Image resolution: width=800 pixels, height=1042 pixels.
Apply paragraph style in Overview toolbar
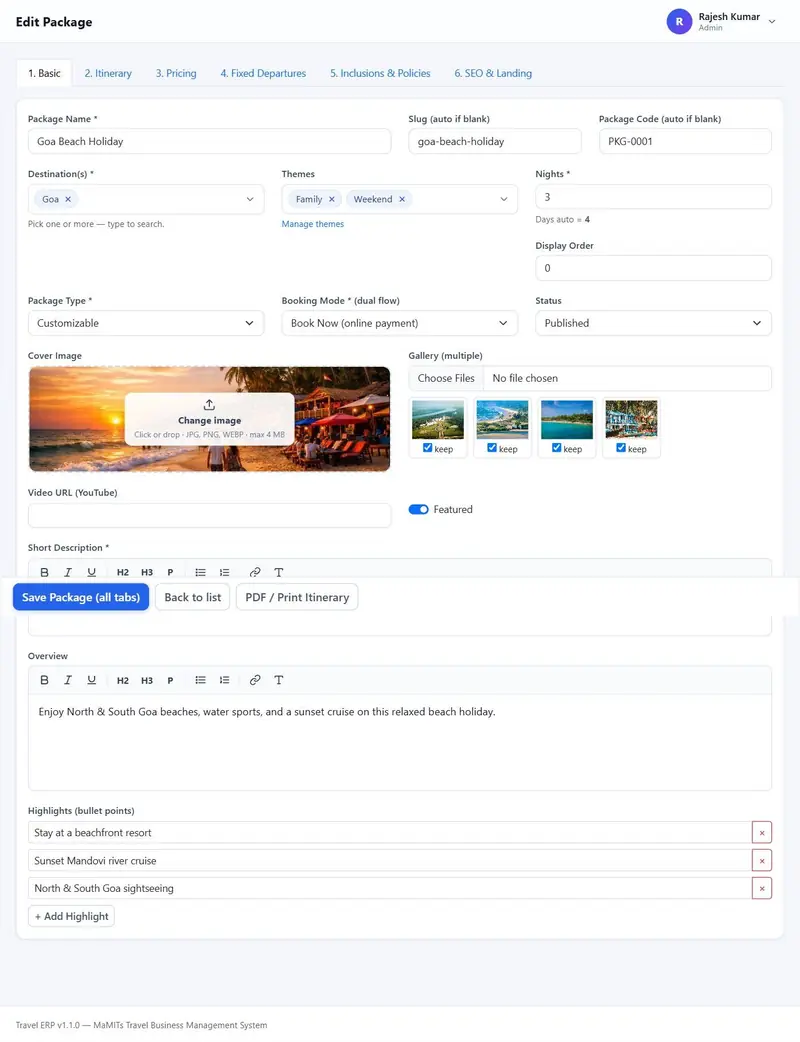click(170, 680)
